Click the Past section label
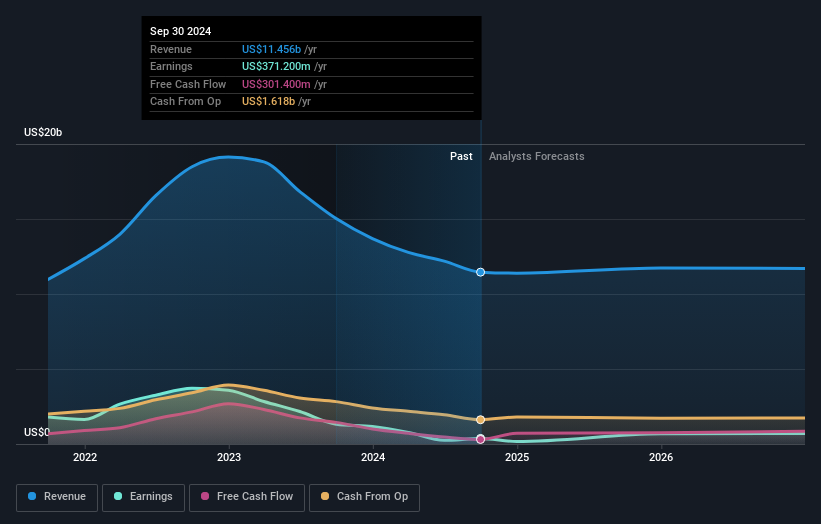The width and height of the screenshot is (821, 524). click(x=461, y=156)
